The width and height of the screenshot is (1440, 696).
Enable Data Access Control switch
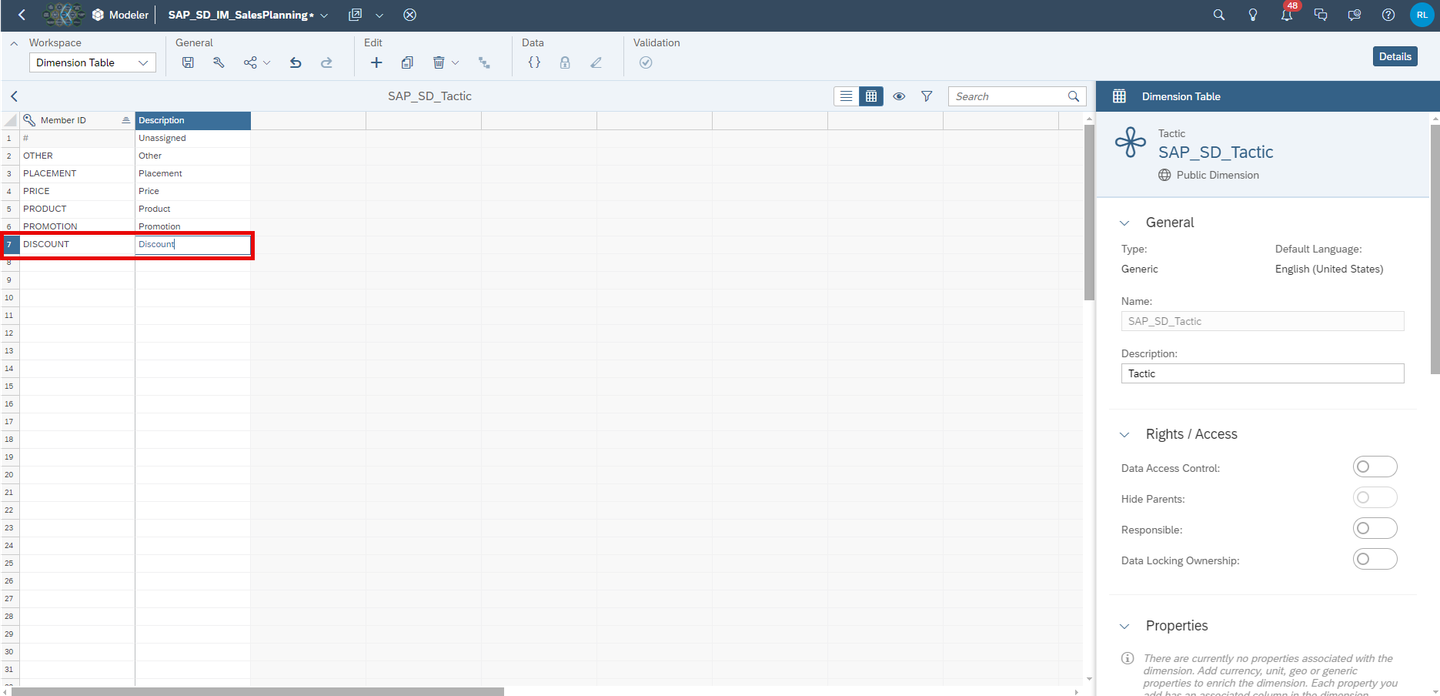pyautogui.click(x=1375, y=467)
